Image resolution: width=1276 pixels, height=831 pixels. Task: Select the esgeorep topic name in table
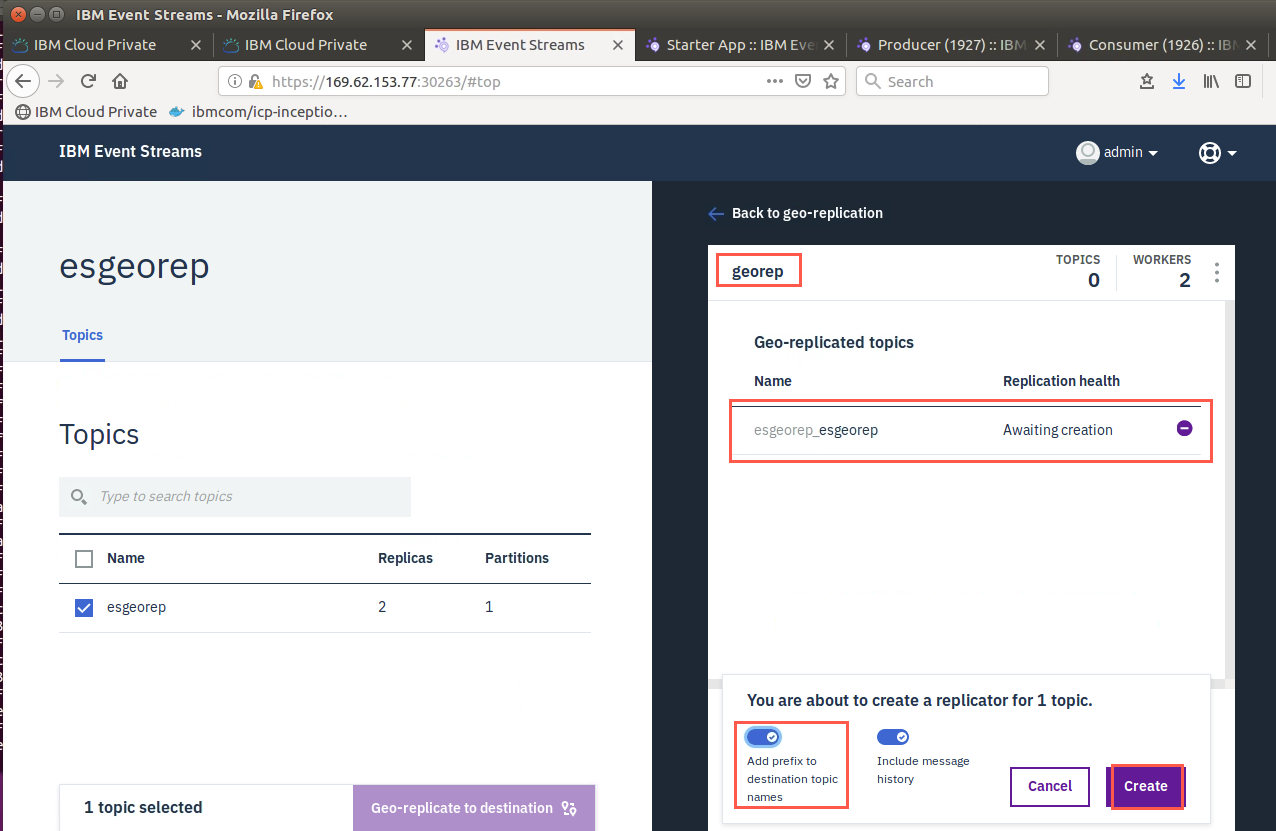pos(136,607)
